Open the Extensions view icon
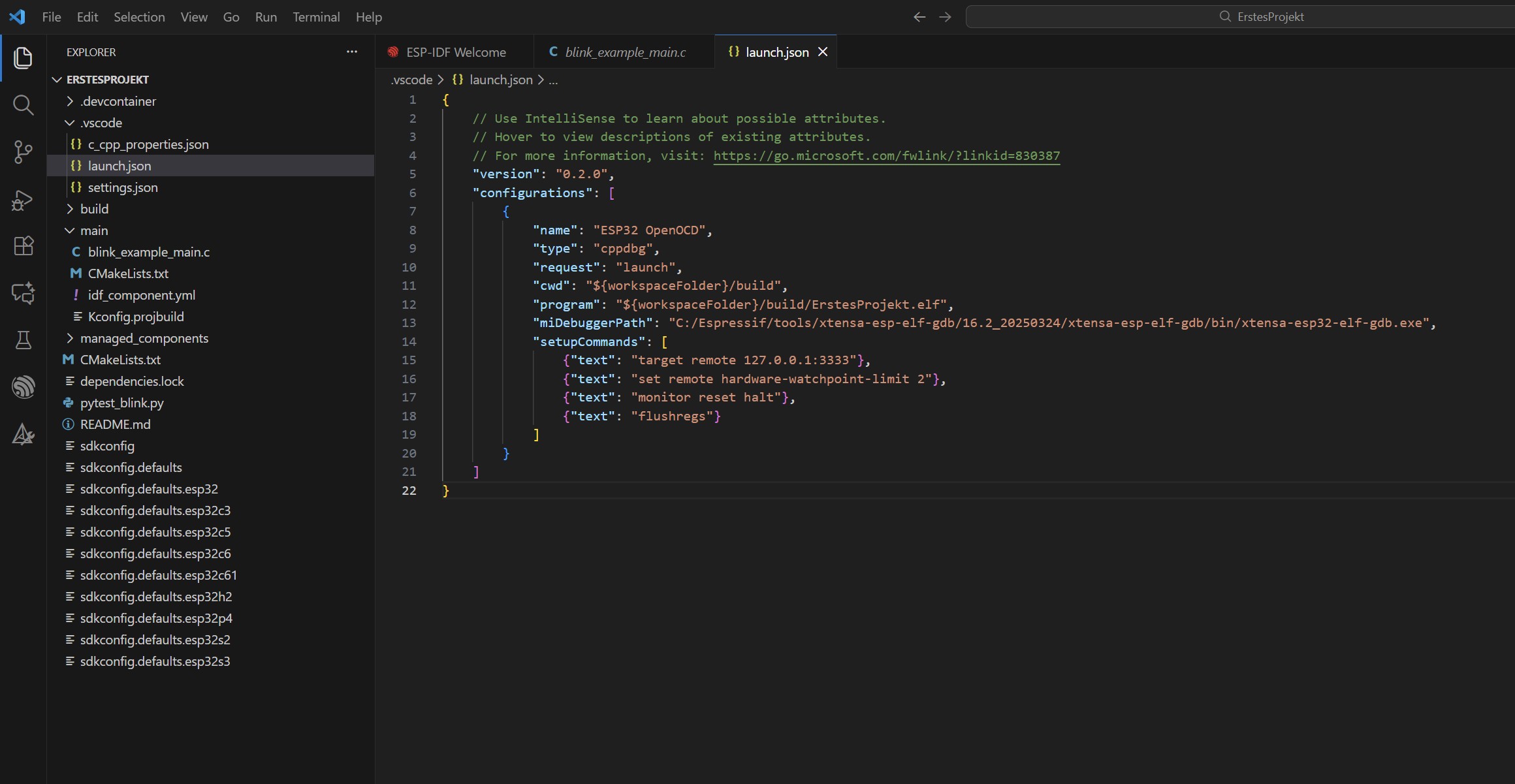Screen dimensions: 1515x784 coord(23,246)
